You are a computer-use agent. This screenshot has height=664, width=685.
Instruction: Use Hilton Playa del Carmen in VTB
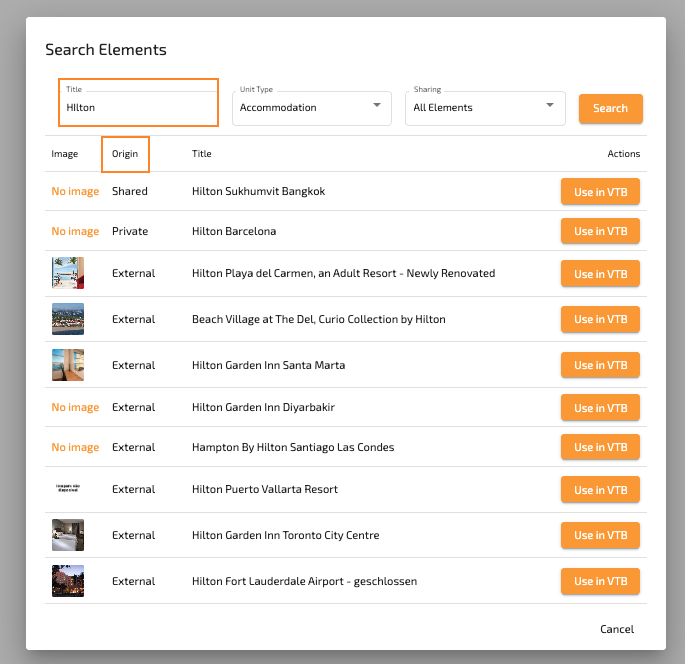[x=600, y=273]
